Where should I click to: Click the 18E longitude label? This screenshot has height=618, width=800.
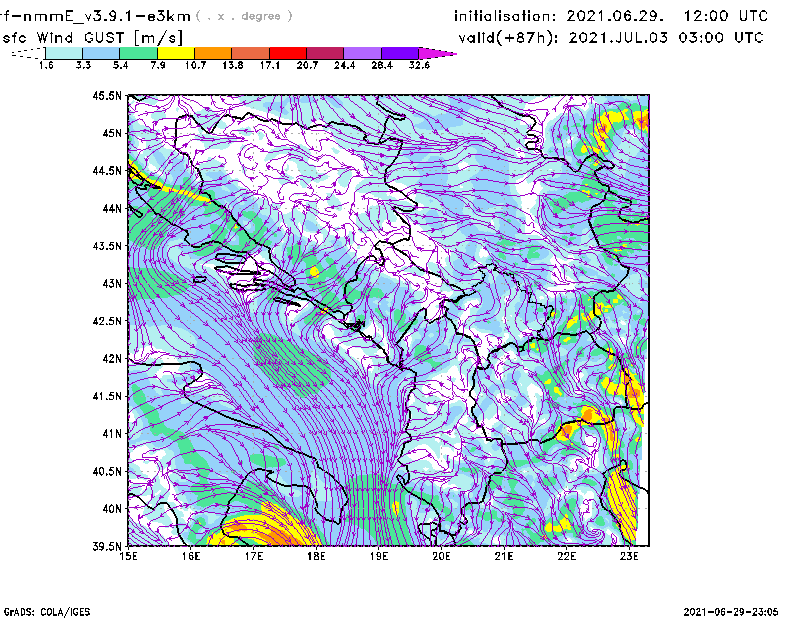(316, 556)
